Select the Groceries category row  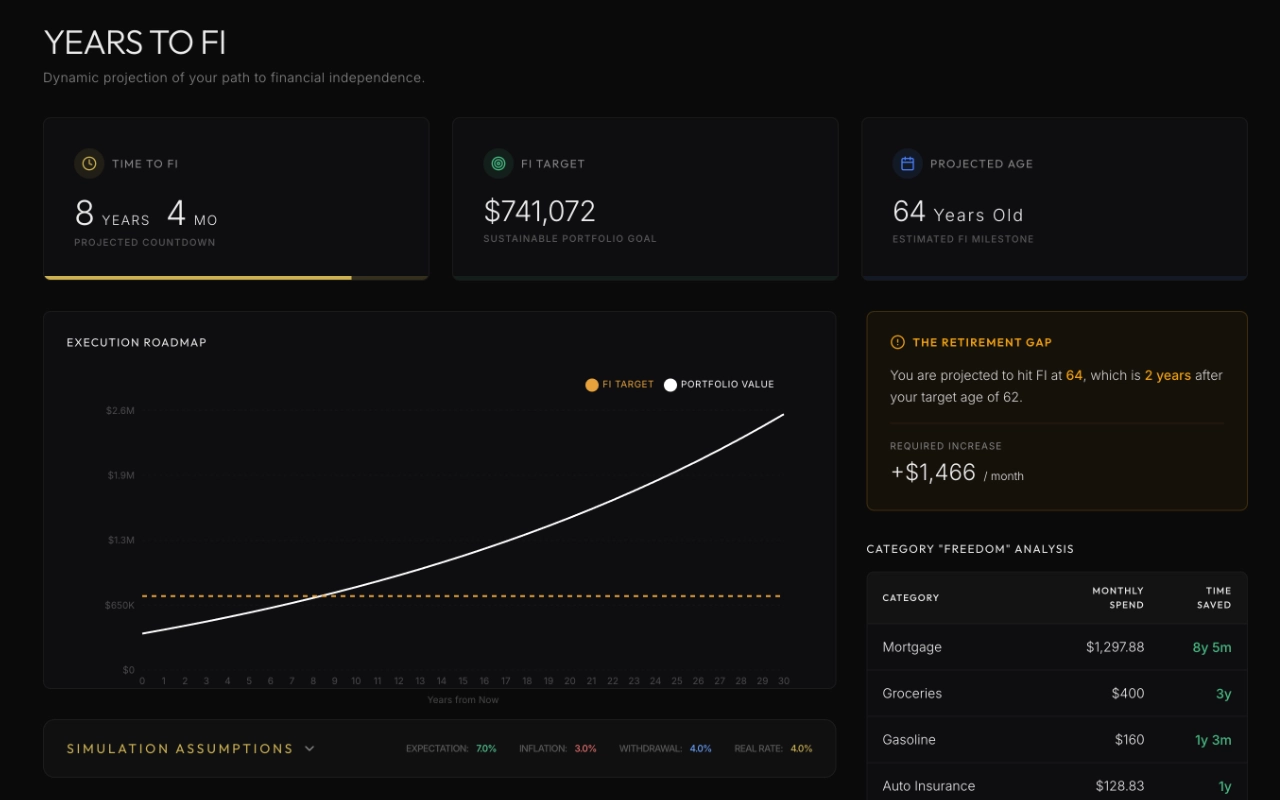[x=1056, y=693]
